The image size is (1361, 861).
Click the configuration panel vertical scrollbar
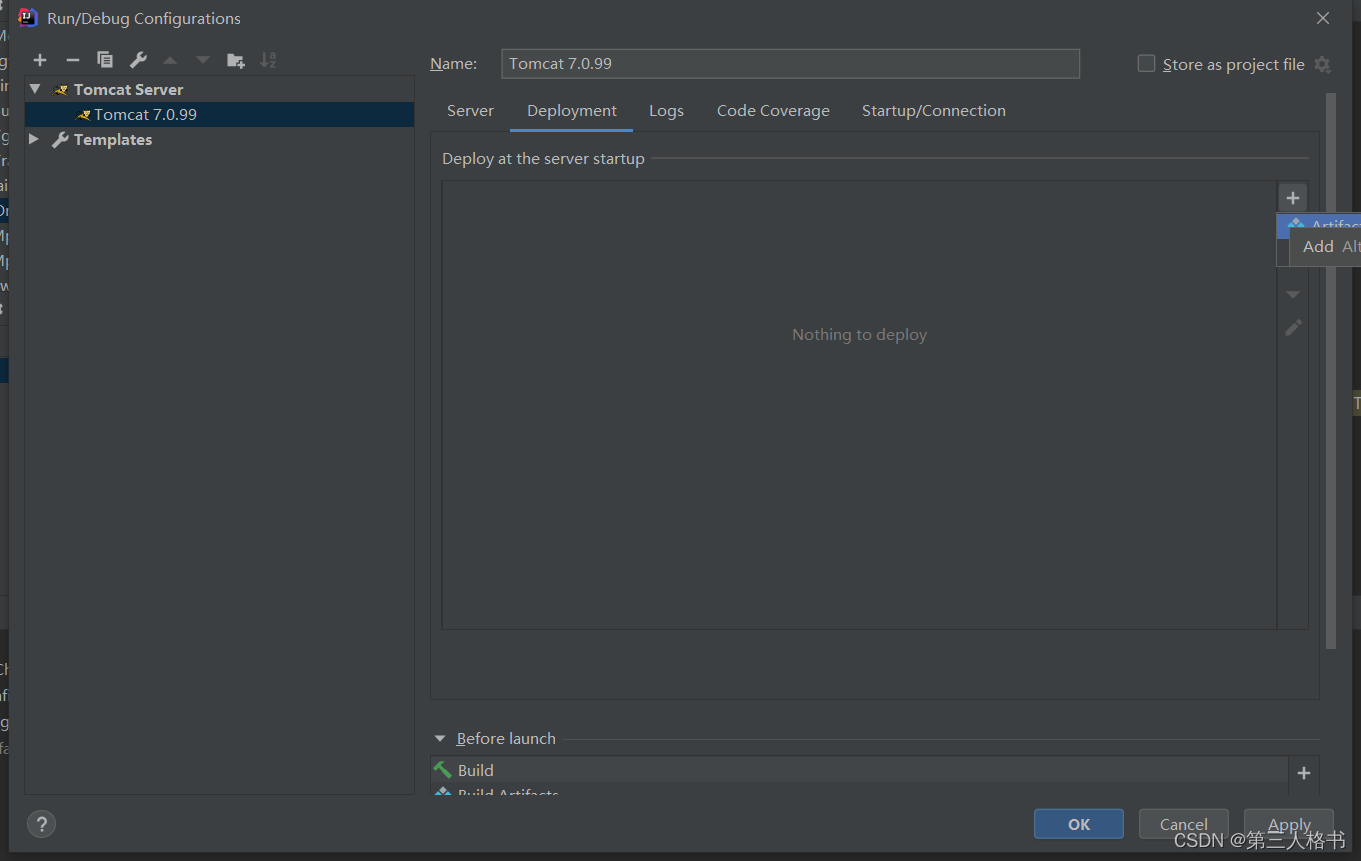[1331, 370]
